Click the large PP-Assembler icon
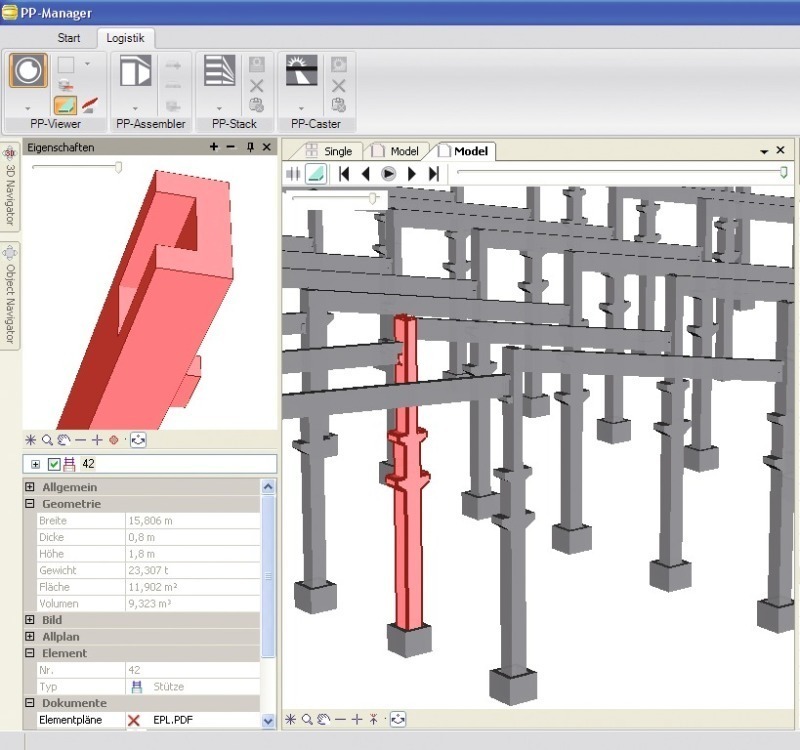This screenshot has width=800, height=750. [135, 70]
